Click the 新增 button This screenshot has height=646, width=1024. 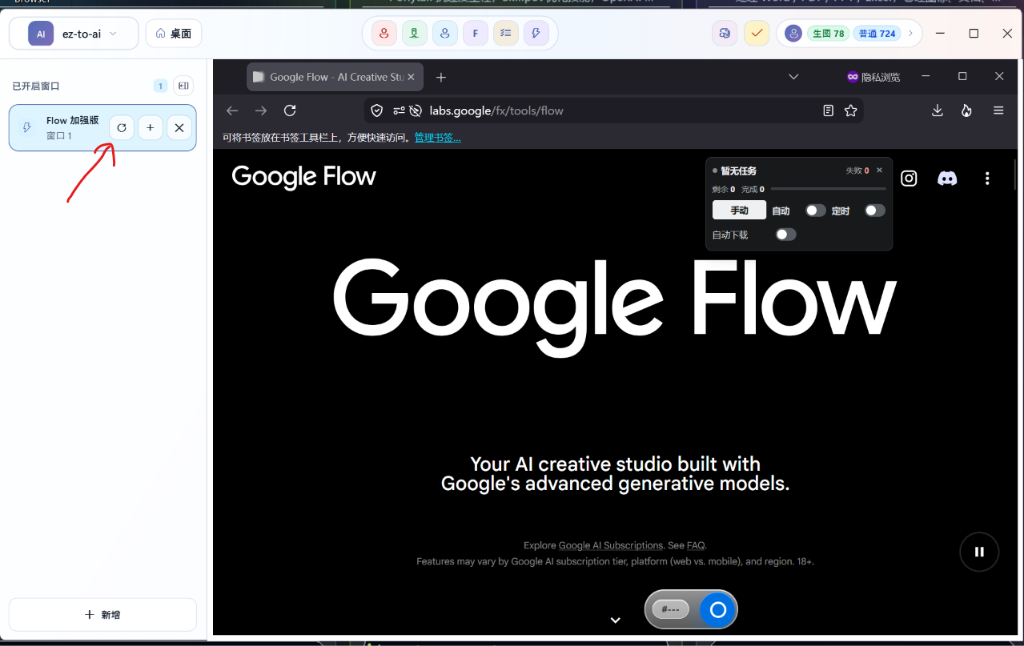[103, 615]
